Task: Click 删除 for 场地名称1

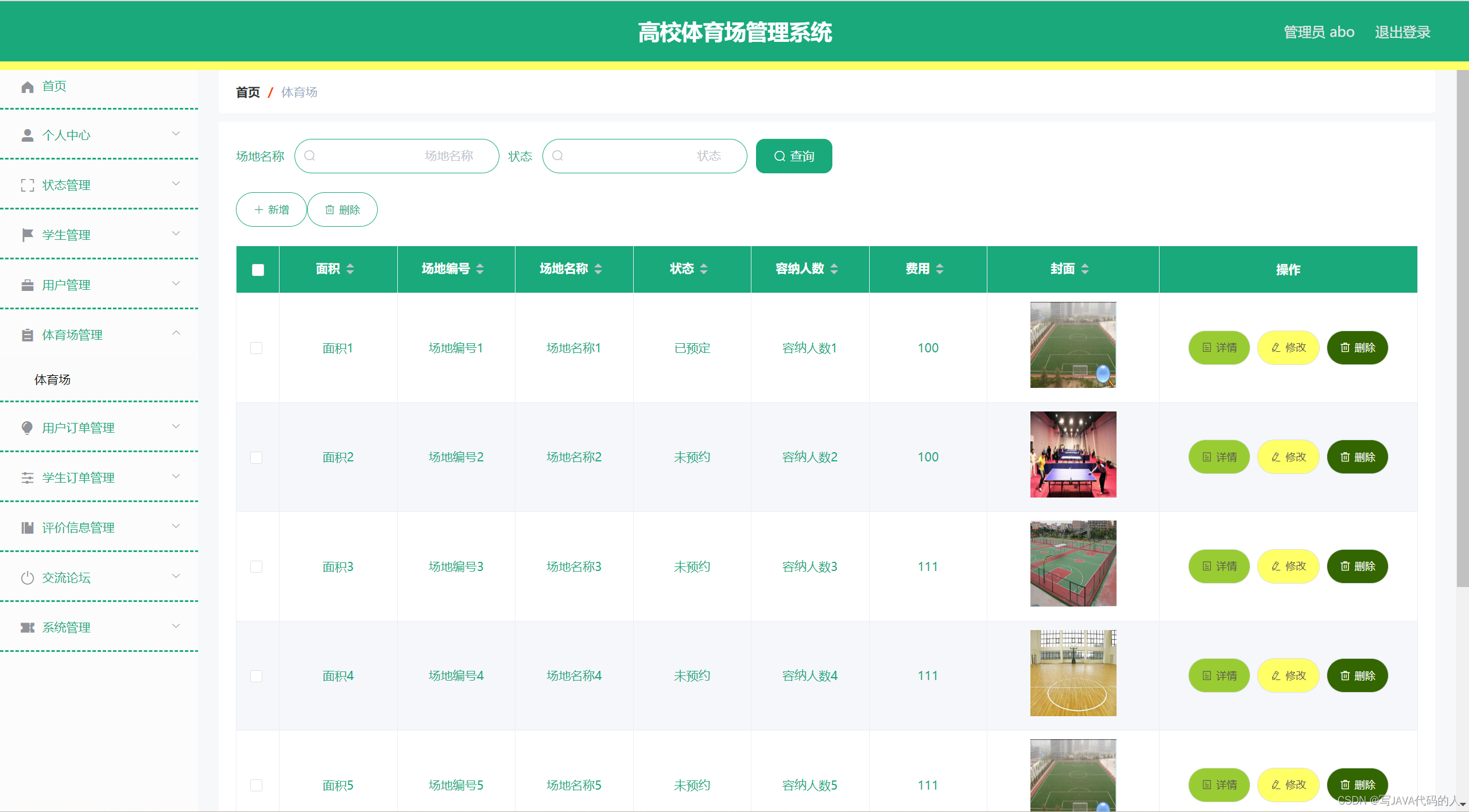Action: click(1358, 348)
